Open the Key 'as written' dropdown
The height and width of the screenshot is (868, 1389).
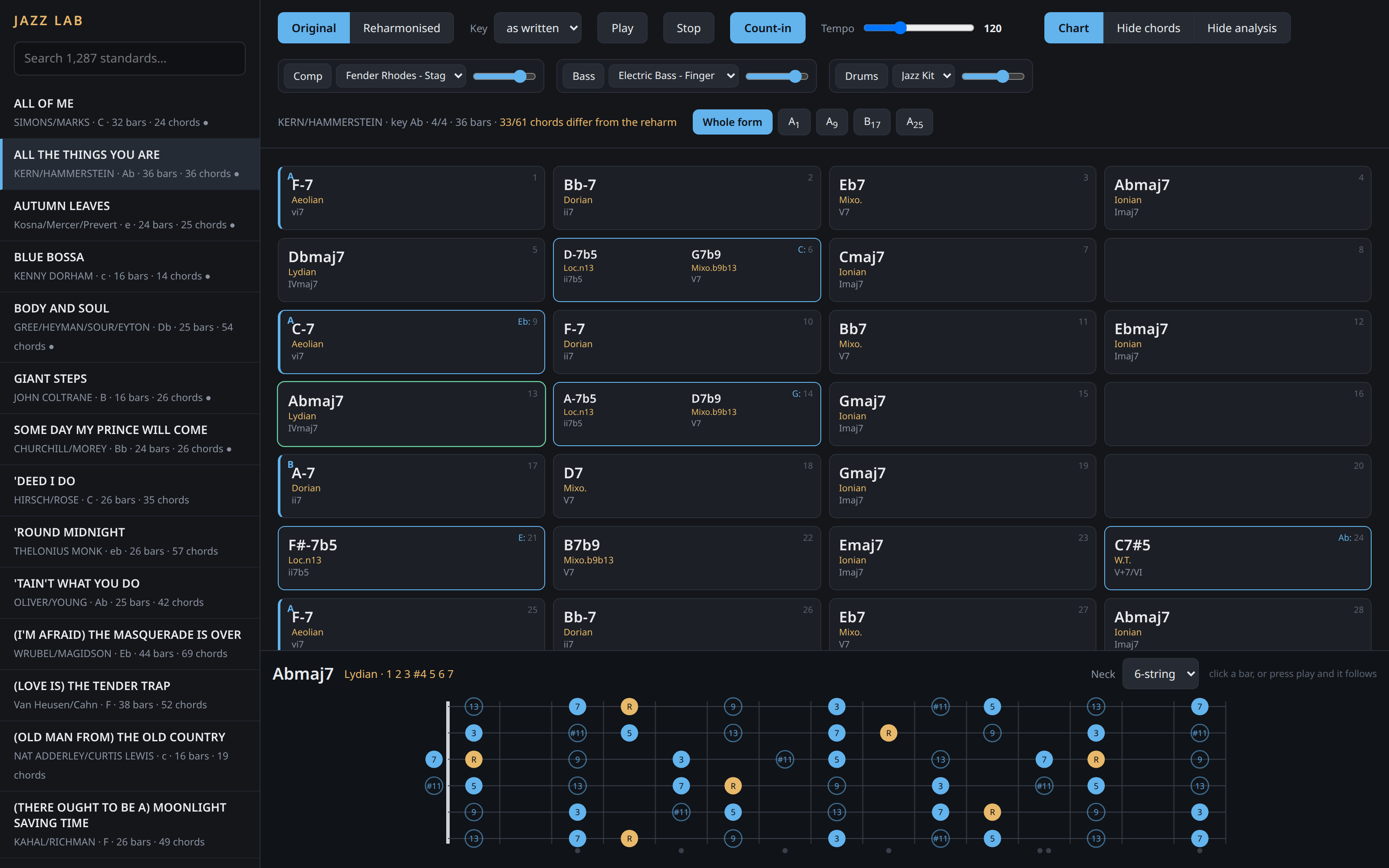coord(538,27)
